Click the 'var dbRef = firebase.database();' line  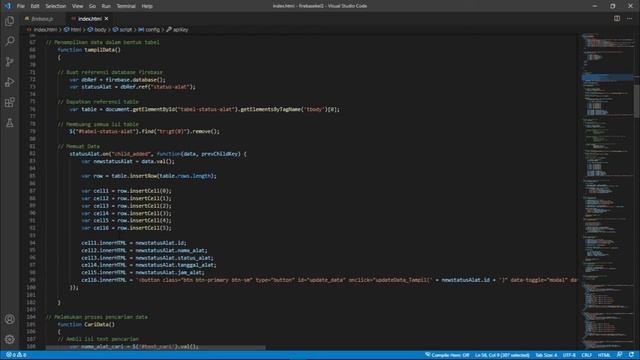[118, 80]
